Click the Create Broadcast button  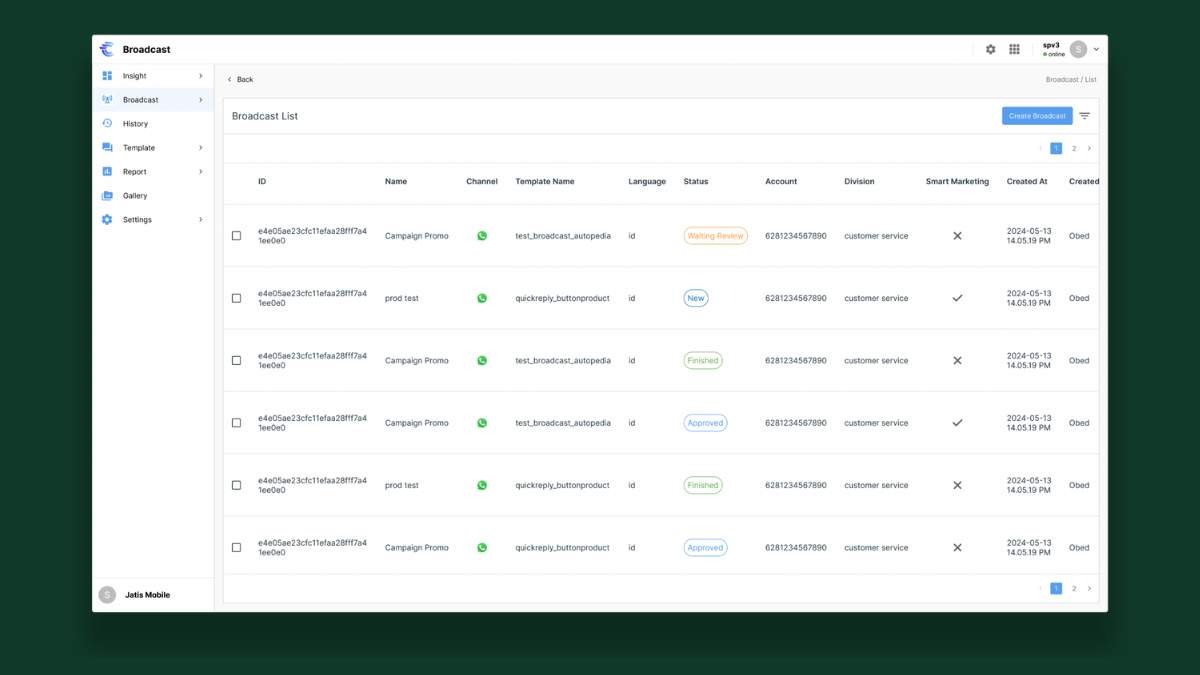pos(1037,116)
